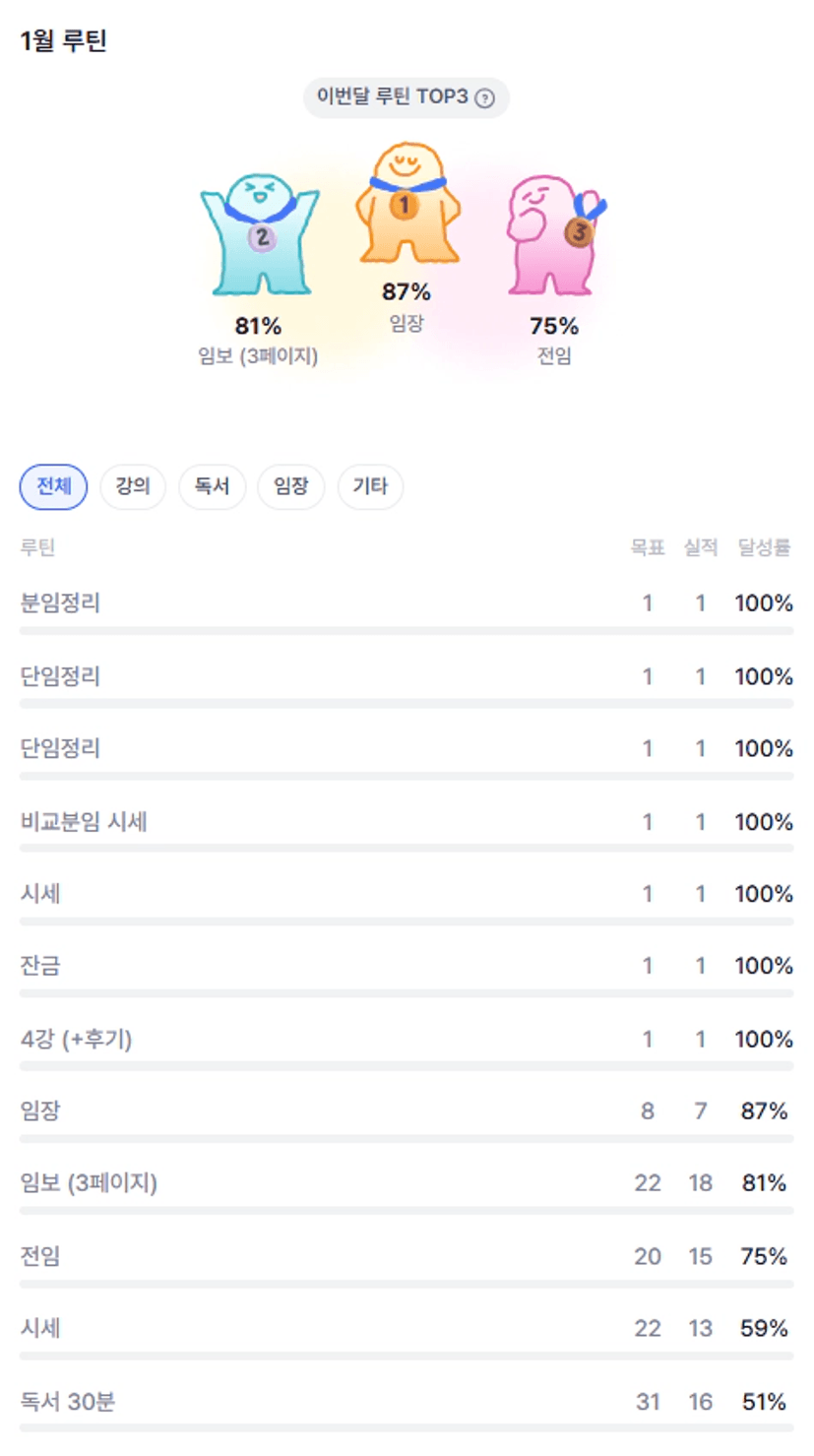Click the 이번달 루틴 TOP3 badge
This screenshot has height=1456, width=814.
pos(406,97)
